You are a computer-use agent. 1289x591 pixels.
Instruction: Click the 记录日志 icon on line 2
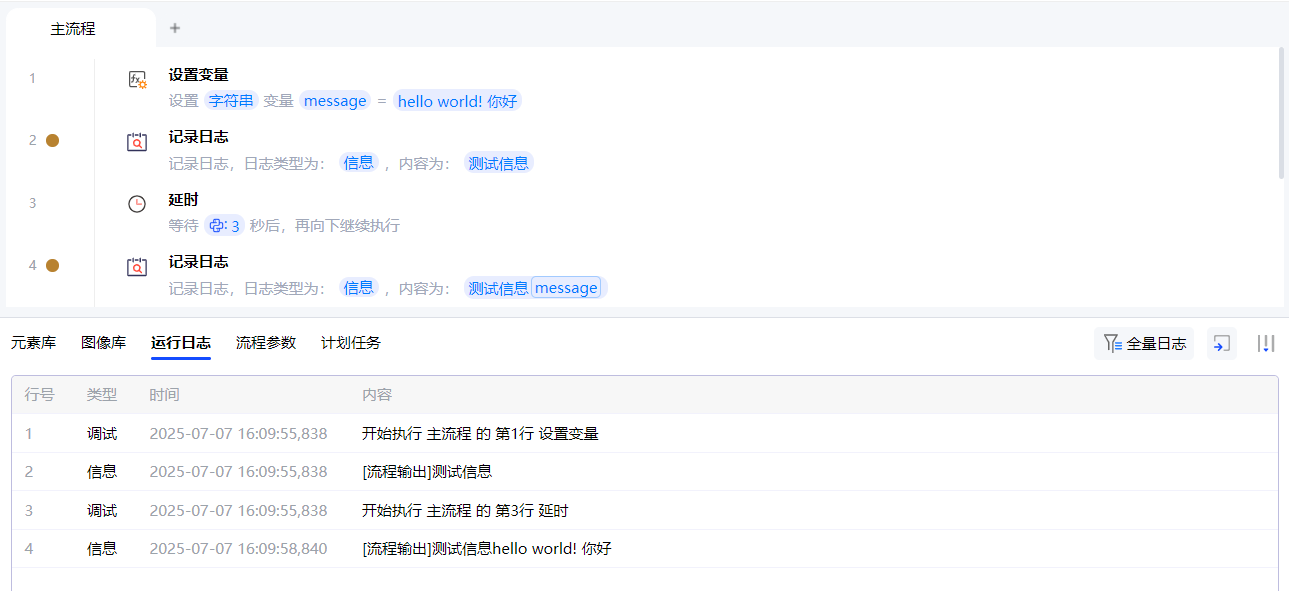click(x=137, y=142)
